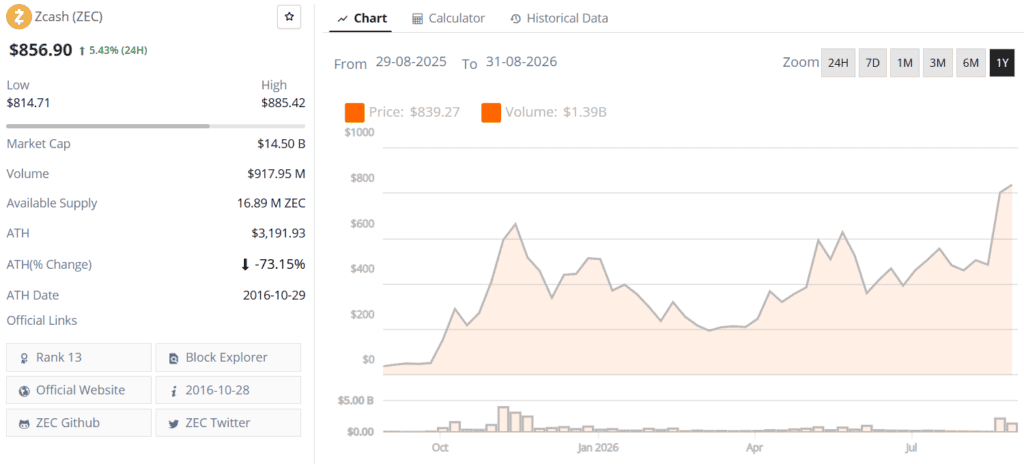The image size is (1024, 464).
Task: Click the Low value $814.71
Action: [x=28, y=103]
